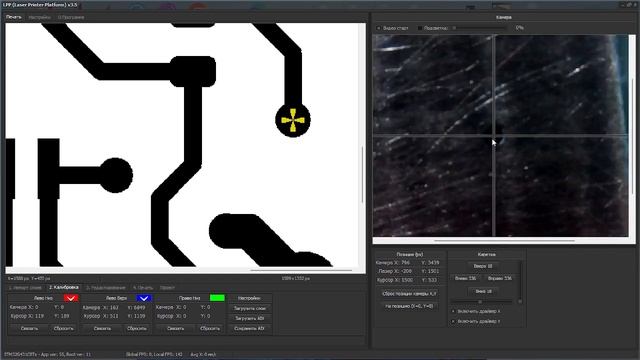The height and width of the screenshot is (360, 640).
Task: Move carriage with the Вниз button
Action: coord(483,291)
